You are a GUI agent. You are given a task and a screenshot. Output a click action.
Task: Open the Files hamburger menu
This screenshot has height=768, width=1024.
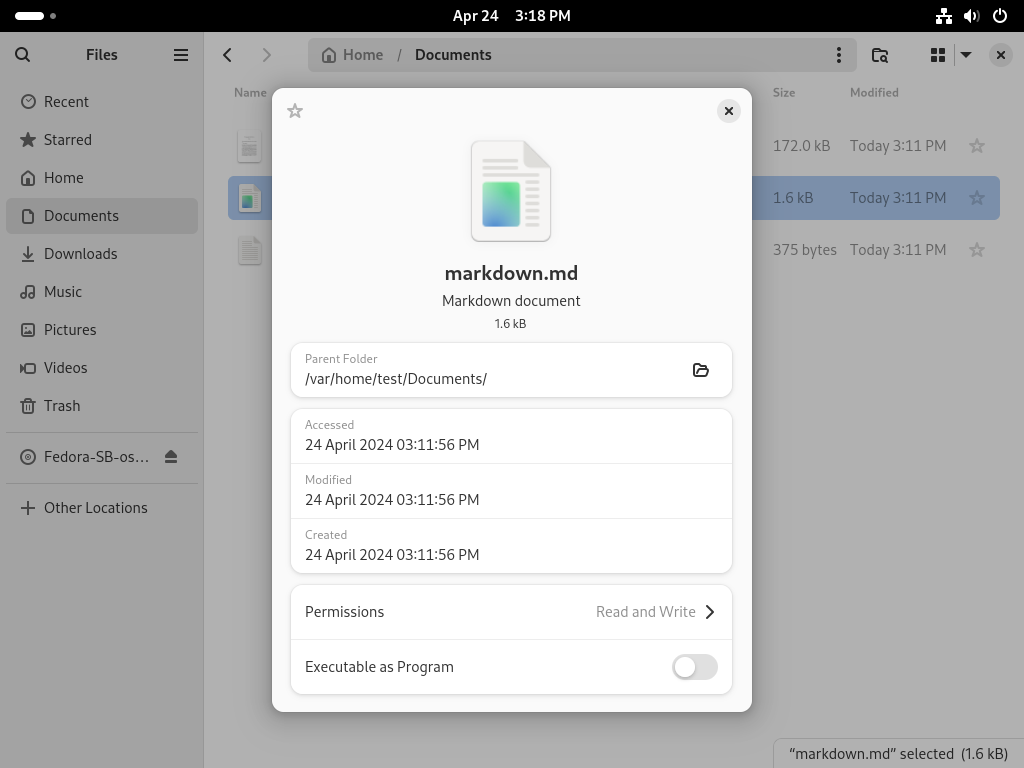click(181, 55)
